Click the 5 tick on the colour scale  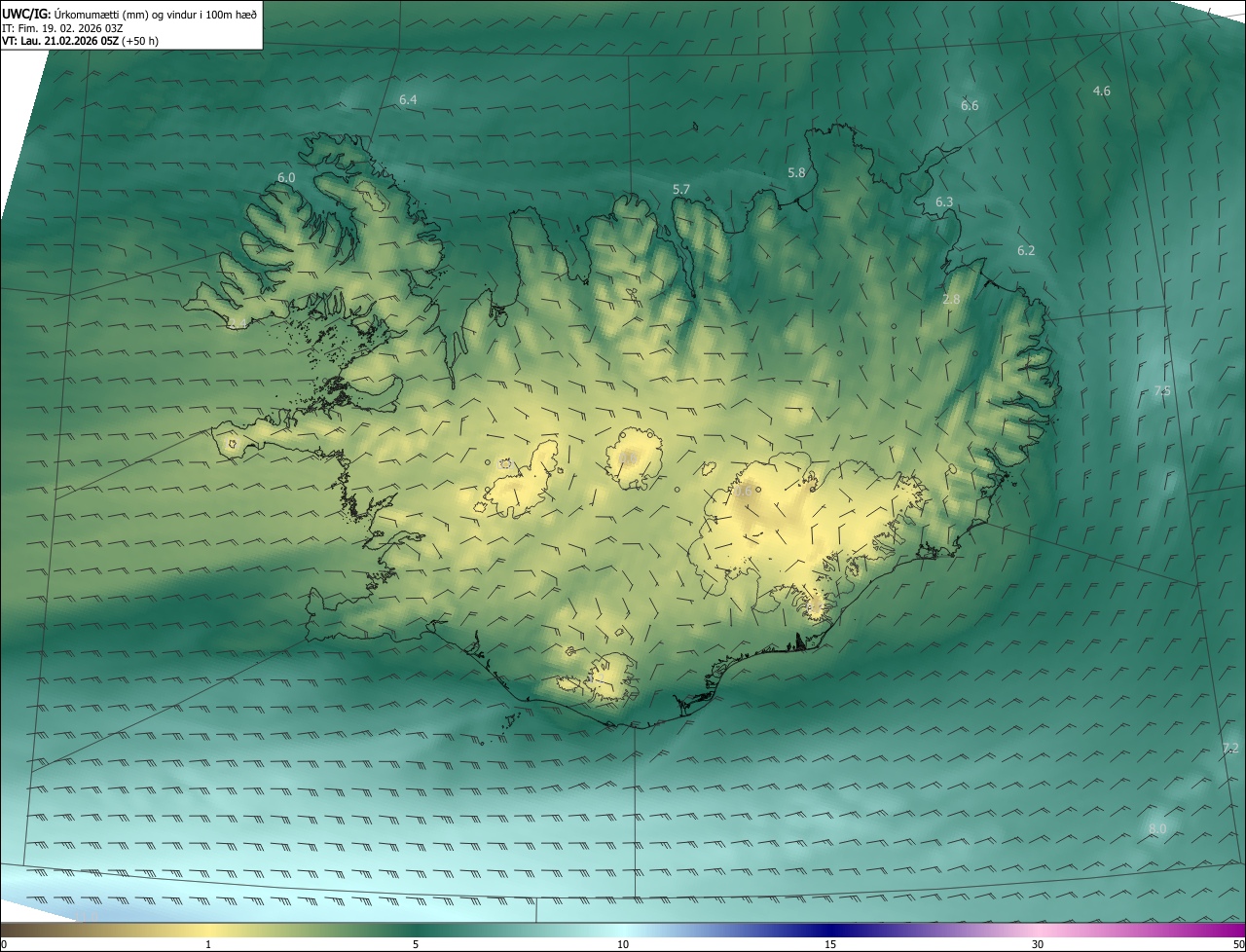click(x=416, y=944)
